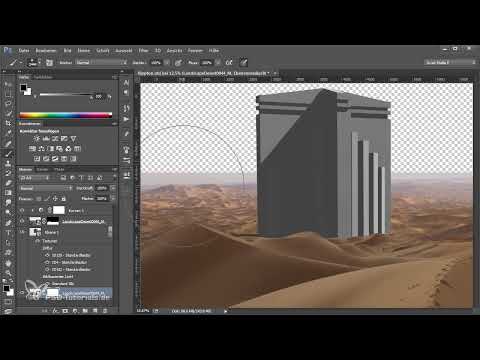The width and height of the screenshot is (480, 360).
Task: Toggle the Brush panel in options bar
Action: (49, 63)
